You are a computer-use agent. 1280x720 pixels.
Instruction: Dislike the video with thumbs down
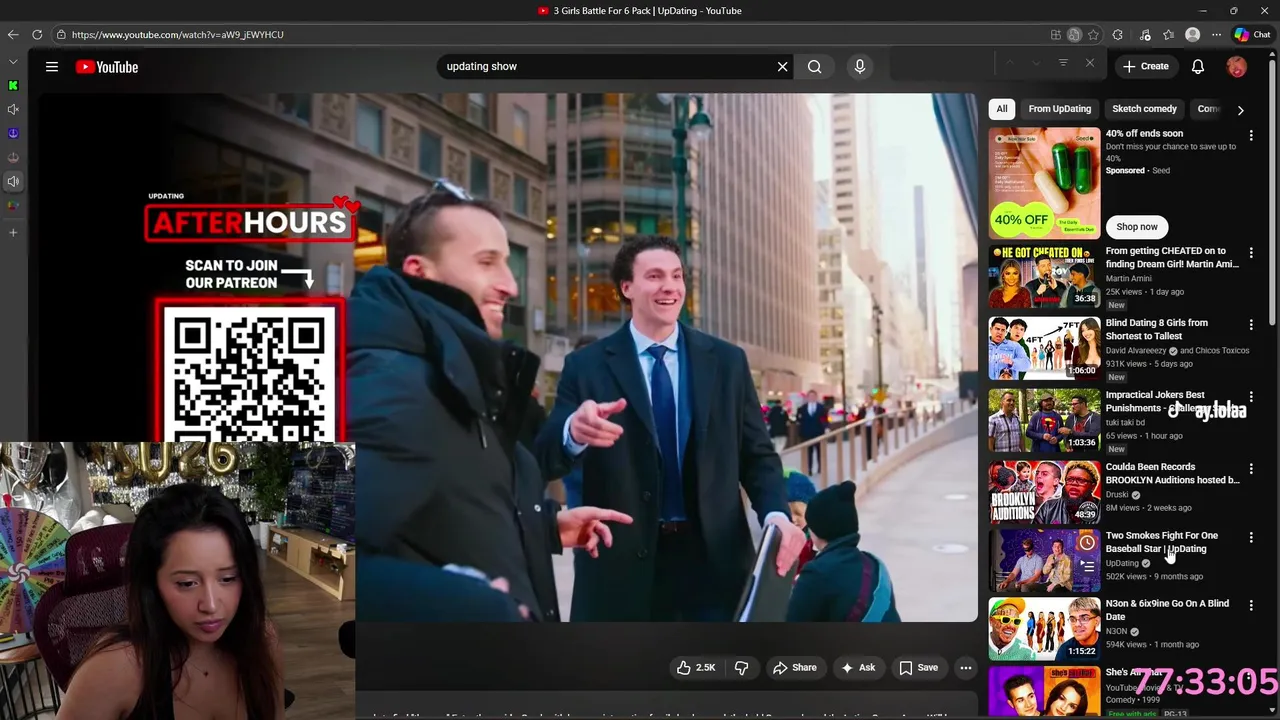coord(741,668)
